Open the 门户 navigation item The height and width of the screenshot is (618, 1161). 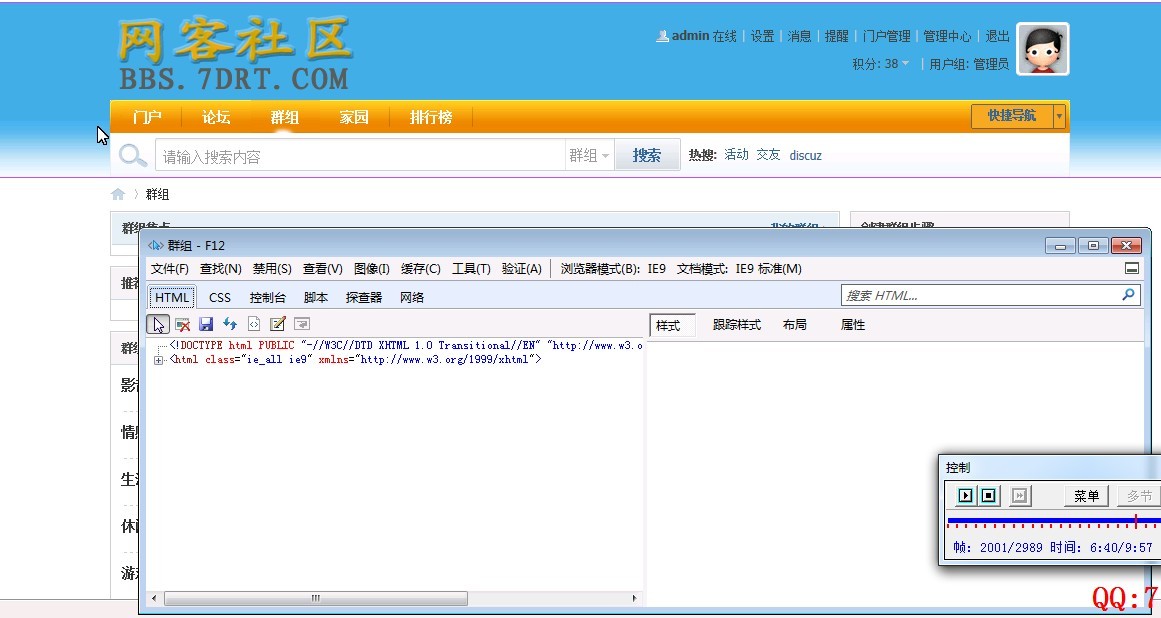pyautogui.click(x=147, y=117)
